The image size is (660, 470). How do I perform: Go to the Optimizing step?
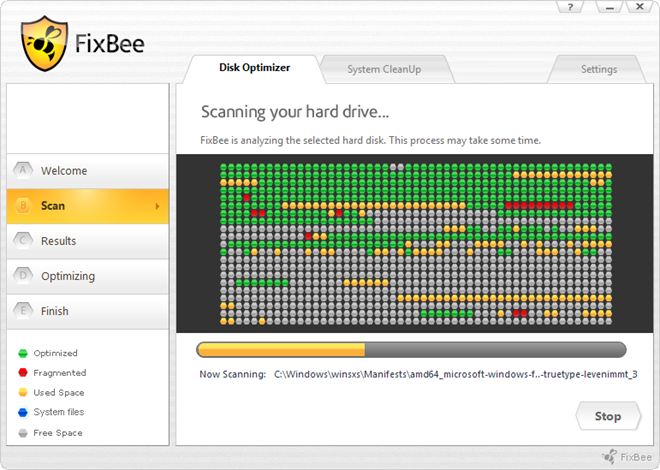click(x=88, y=276)
